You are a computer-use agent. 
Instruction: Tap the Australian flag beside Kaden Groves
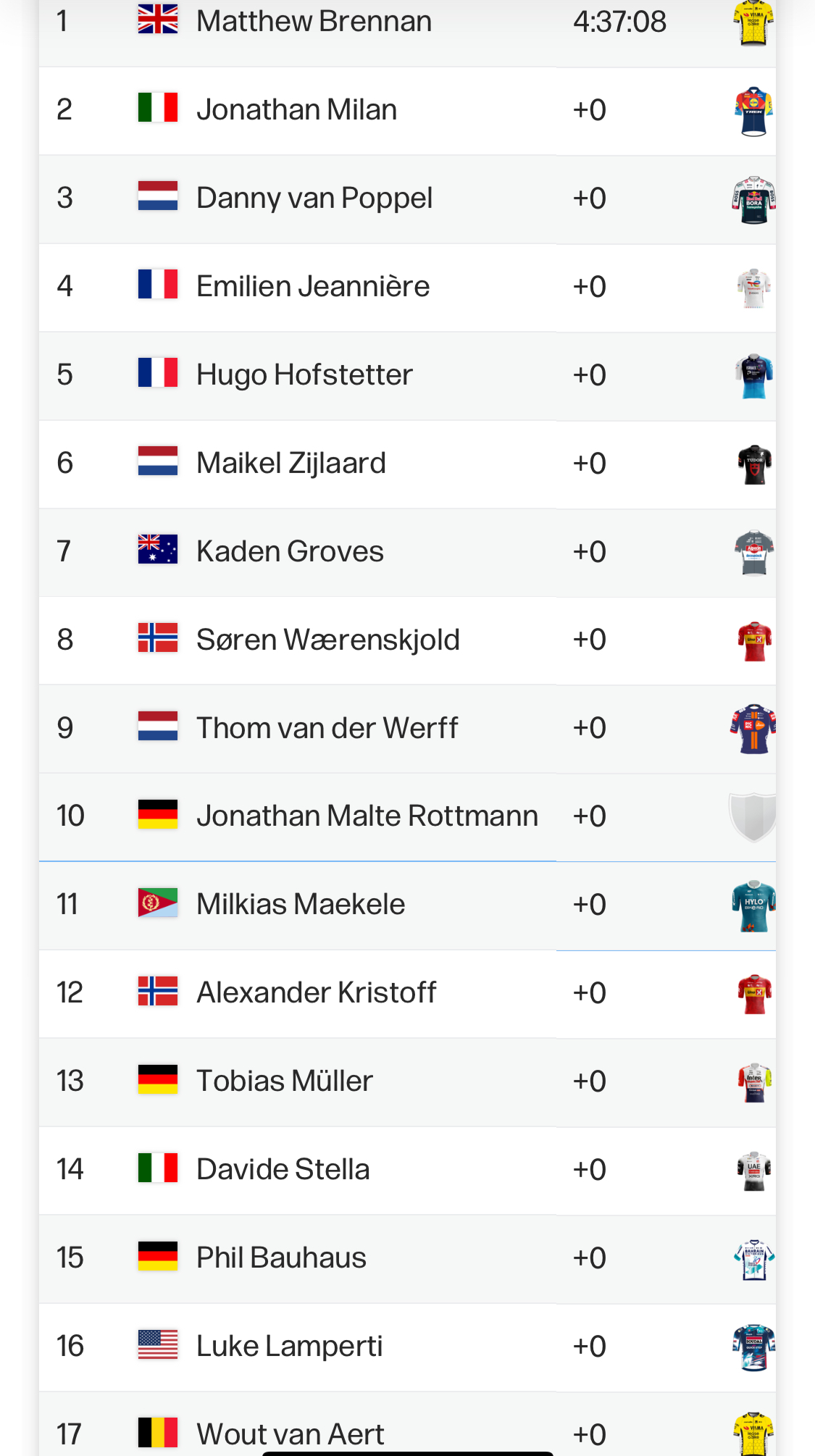click(x=158, y=549)
